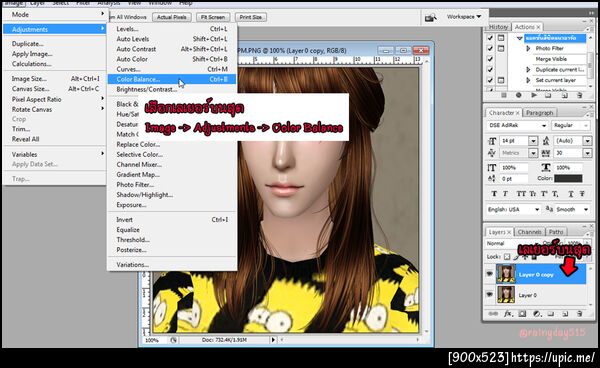Create a new layer icon
The image size is (600, 368).
(x=565, y=314)
